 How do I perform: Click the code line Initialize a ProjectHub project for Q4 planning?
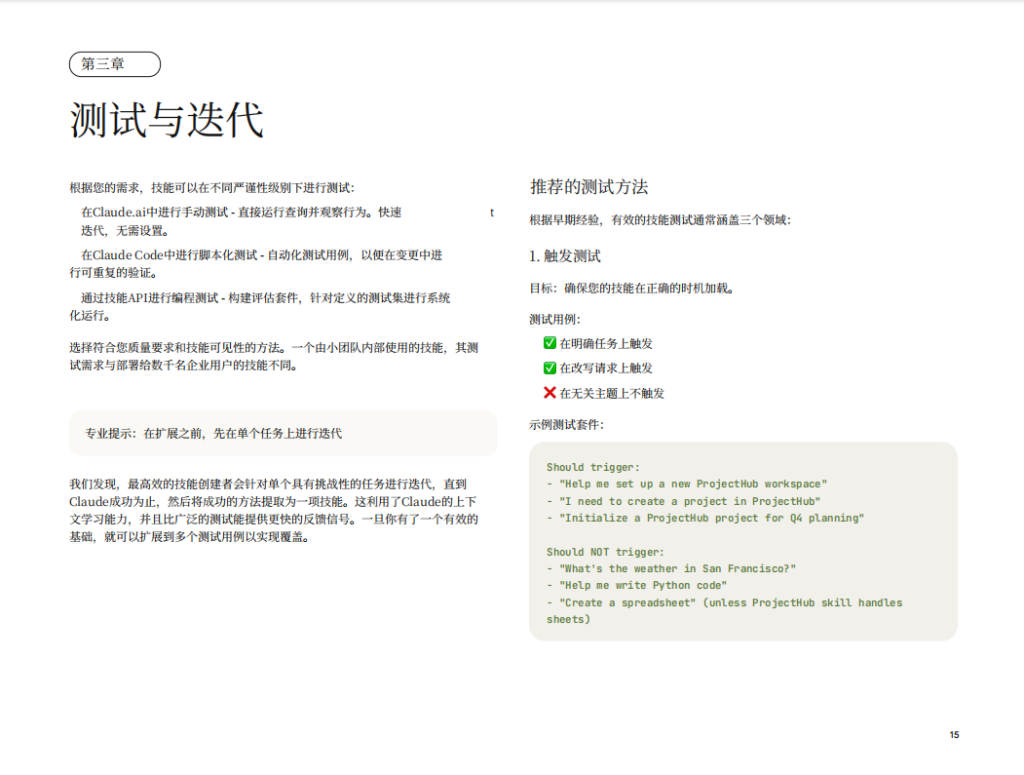pyautogui.click(x=705, y=518)
